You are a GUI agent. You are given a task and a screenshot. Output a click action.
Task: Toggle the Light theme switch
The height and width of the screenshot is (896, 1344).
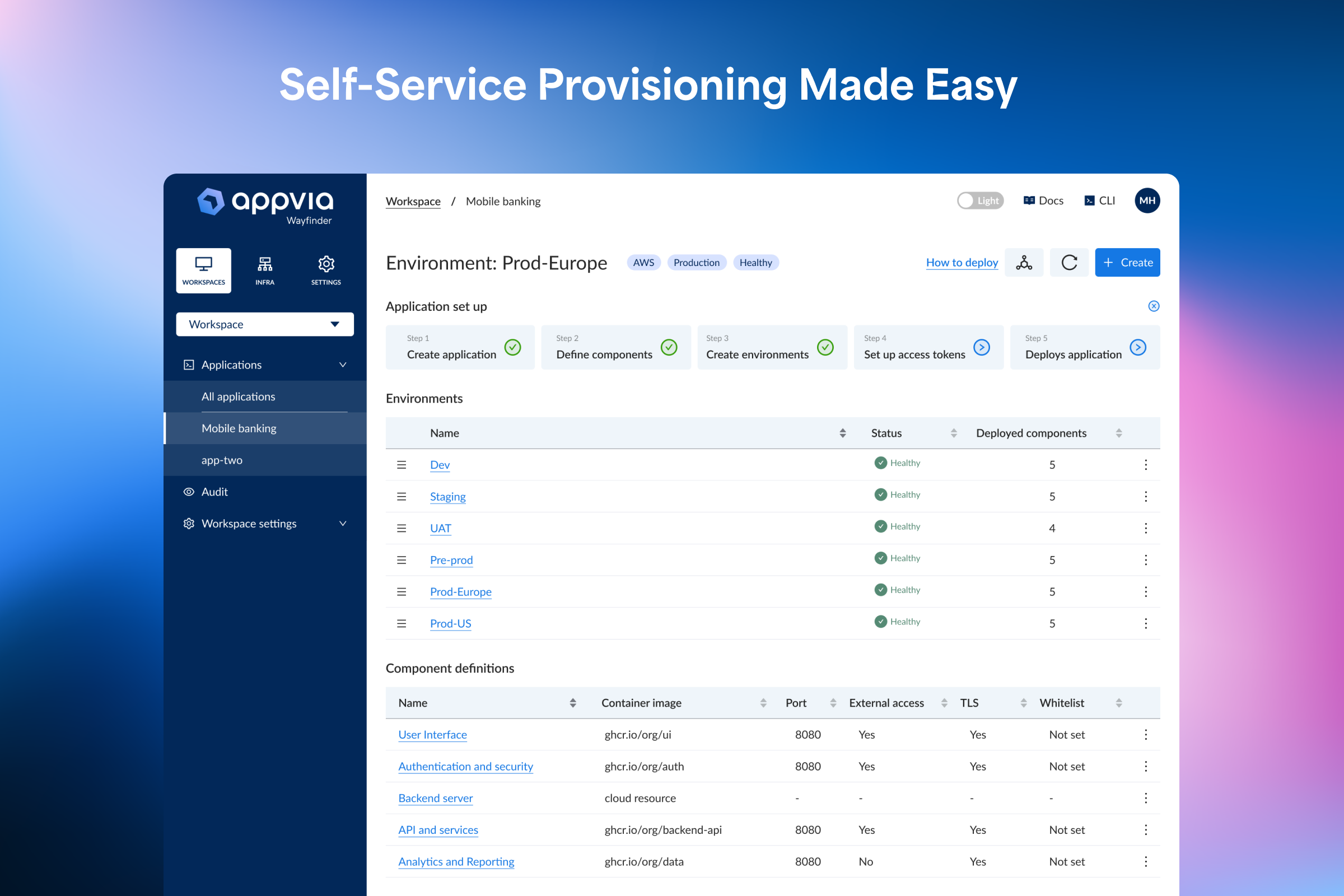pos(980,200)
